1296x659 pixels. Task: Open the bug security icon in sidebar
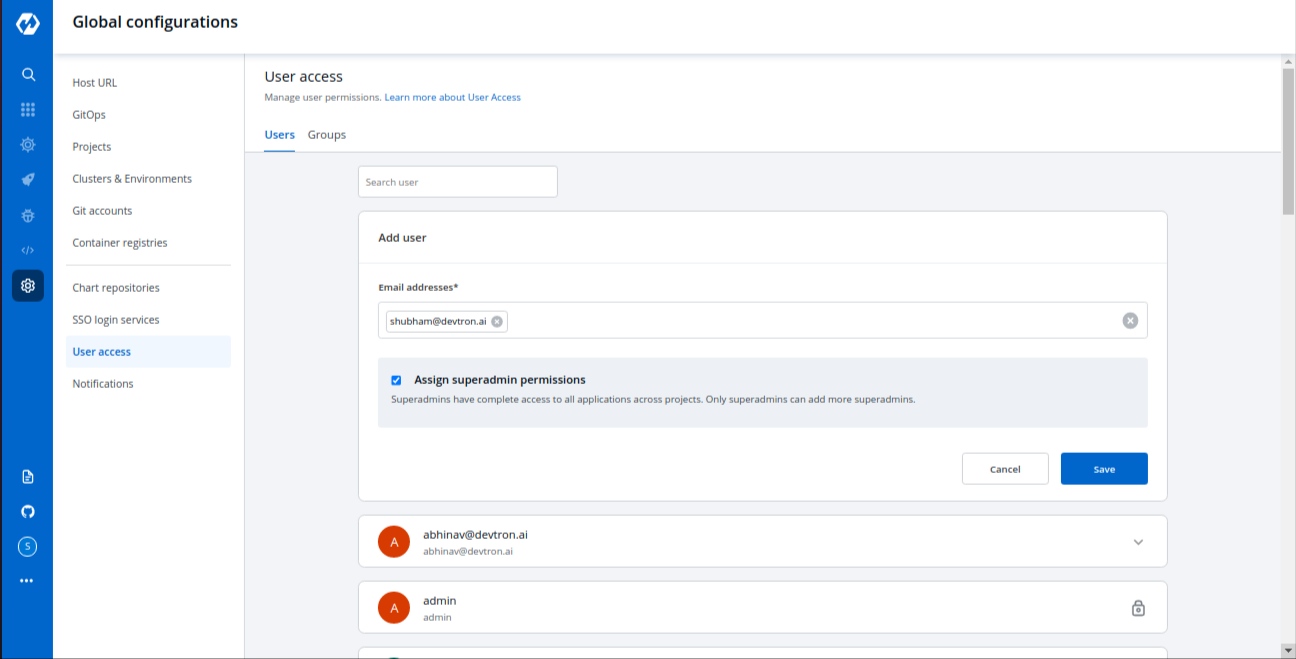(28, 215)
